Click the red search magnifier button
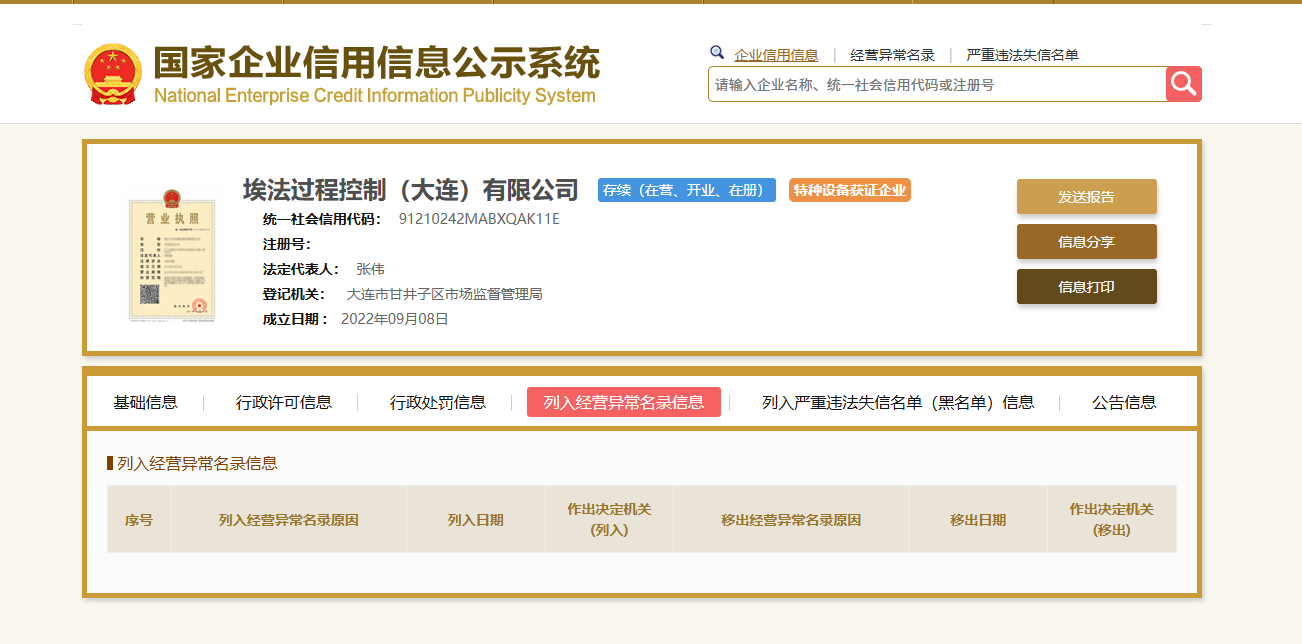The image size is (1302, 644). pos(1183,84)
